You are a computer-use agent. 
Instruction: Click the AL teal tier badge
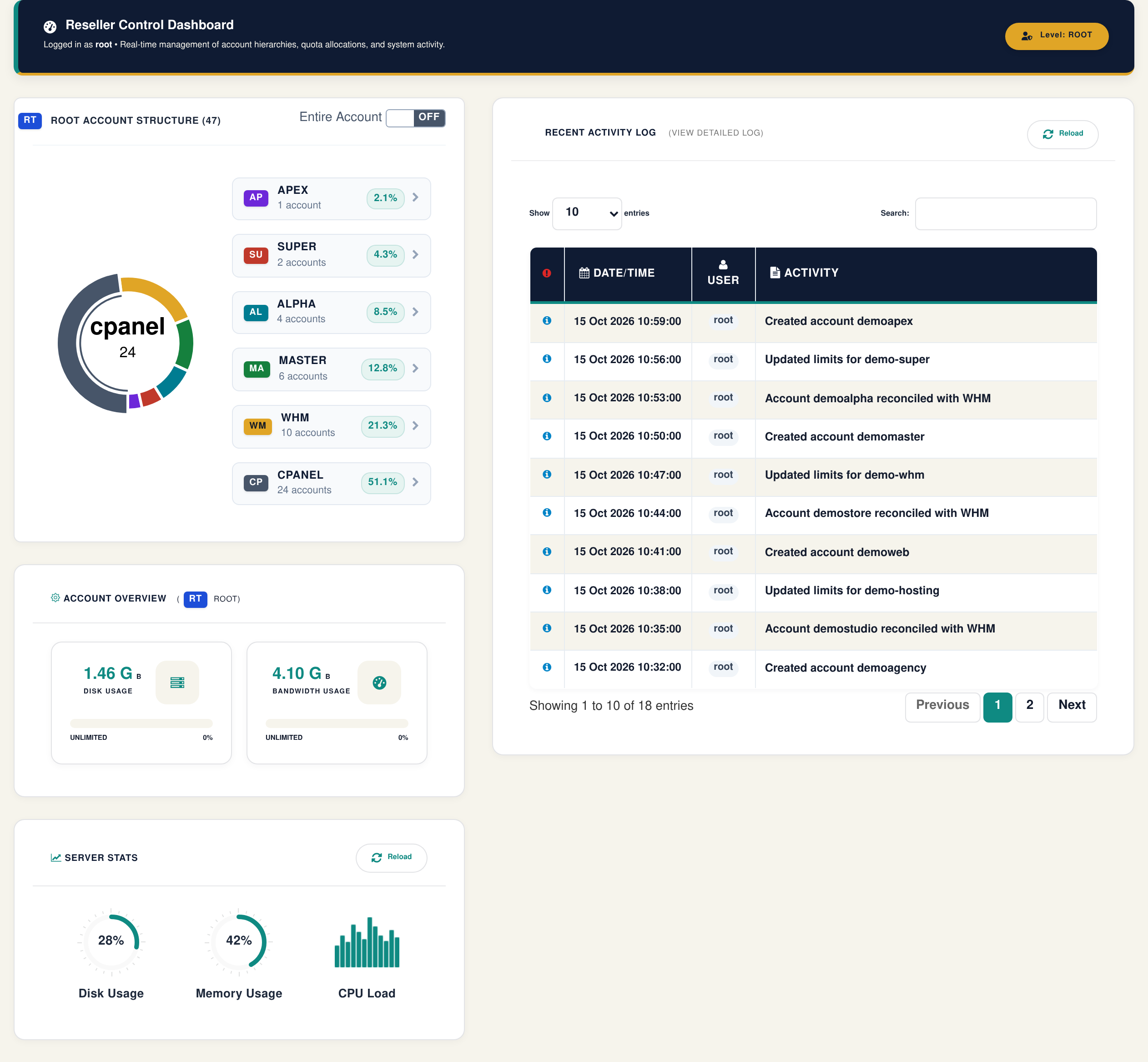[x=256, y=312]
